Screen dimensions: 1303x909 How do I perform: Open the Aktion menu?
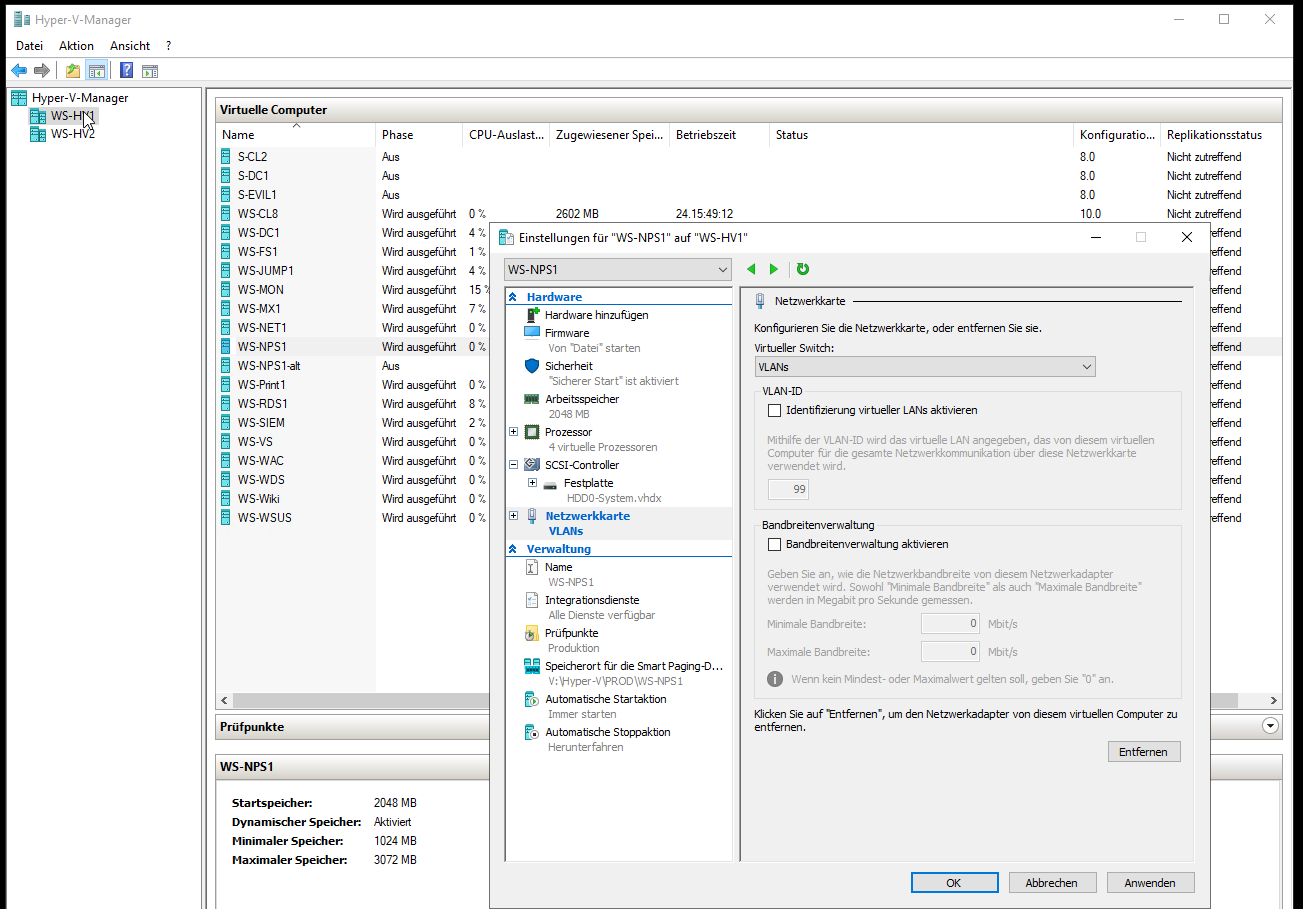coord(76,46)
